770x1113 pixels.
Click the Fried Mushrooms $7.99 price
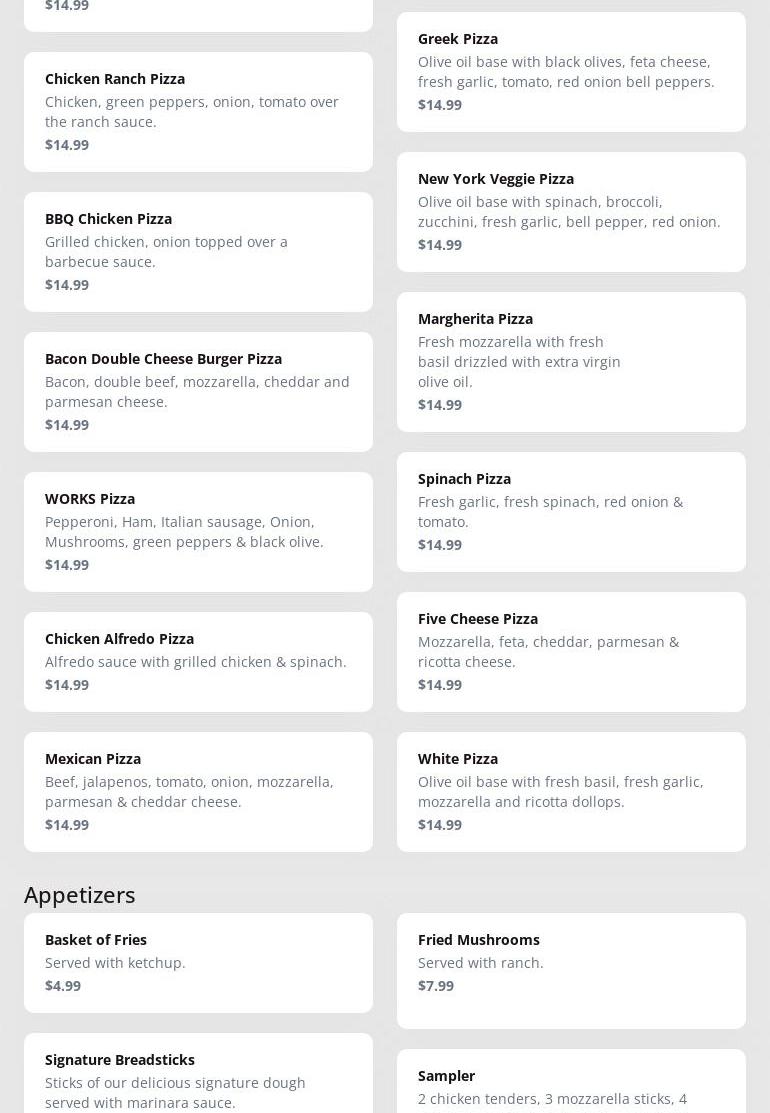click(436, 985)
